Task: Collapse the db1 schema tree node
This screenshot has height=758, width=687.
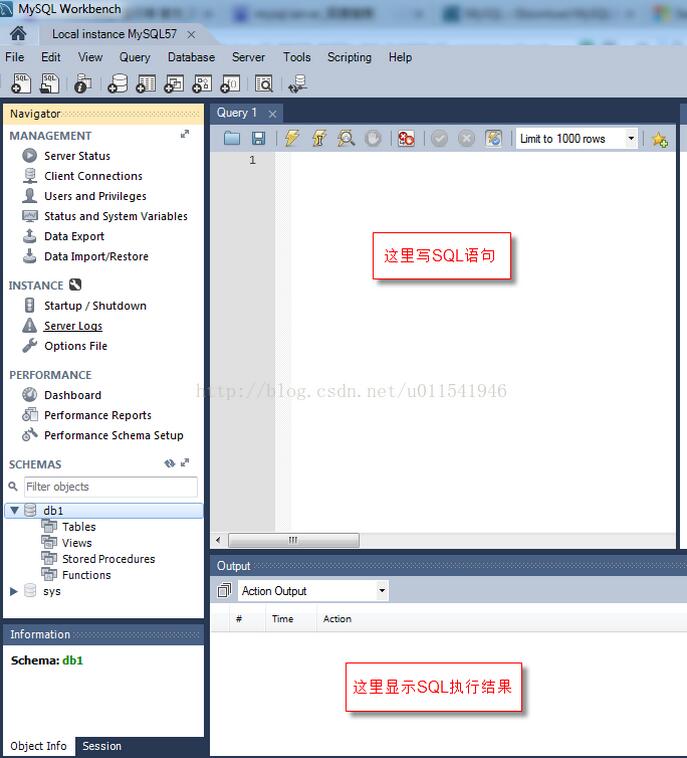Action: (x=14, y=510)
